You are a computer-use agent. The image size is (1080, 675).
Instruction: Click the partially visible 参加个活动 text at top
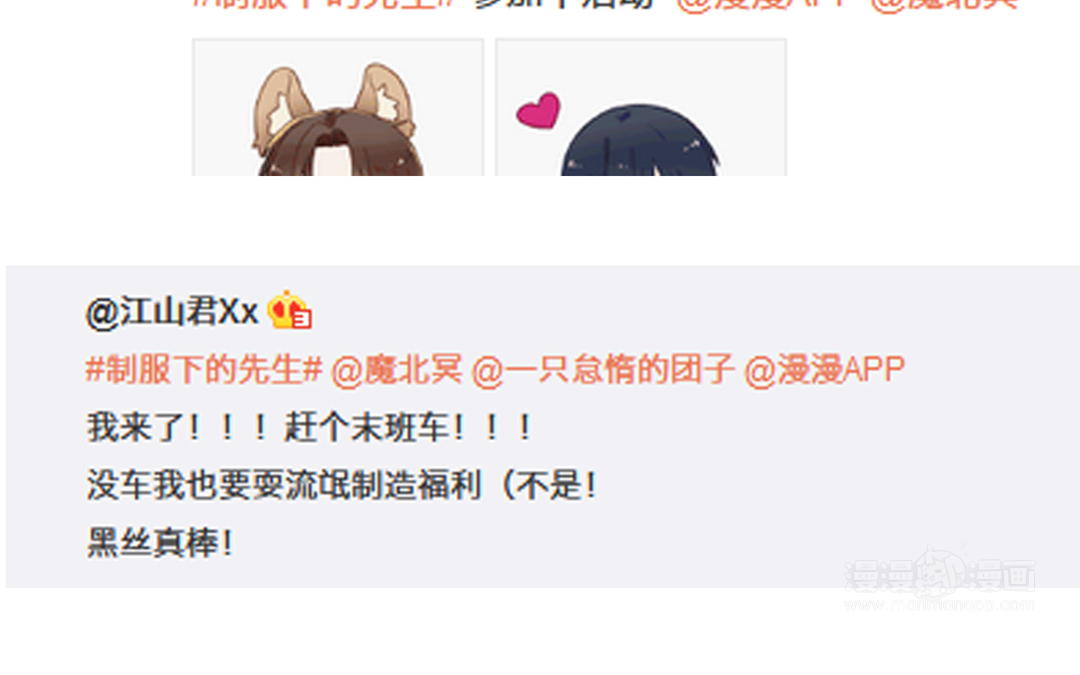tap(563, 4)
